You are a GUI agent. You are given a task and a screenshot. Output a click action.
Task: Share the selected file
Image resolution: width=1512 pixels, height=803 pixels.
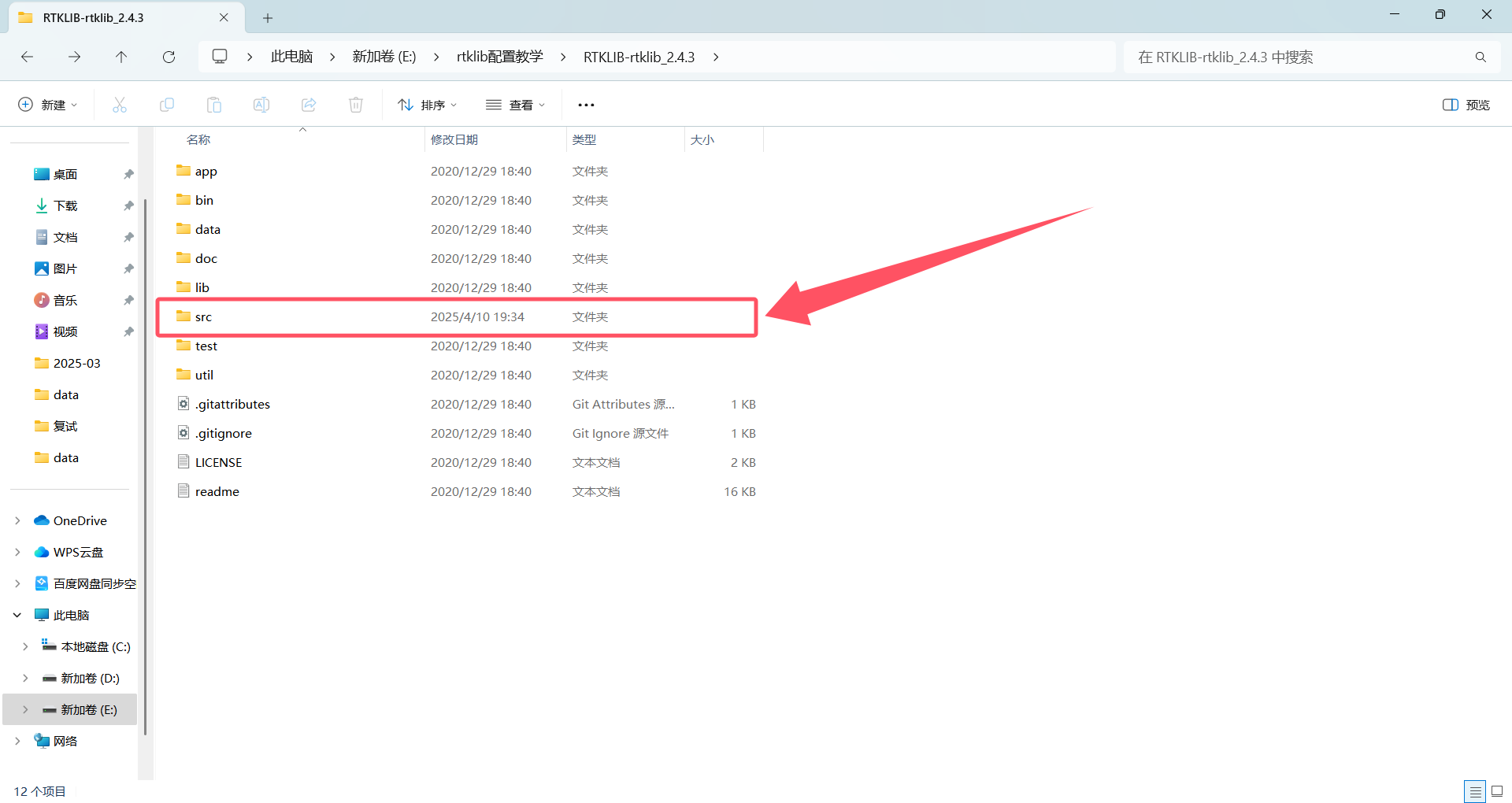coord(308,104)
